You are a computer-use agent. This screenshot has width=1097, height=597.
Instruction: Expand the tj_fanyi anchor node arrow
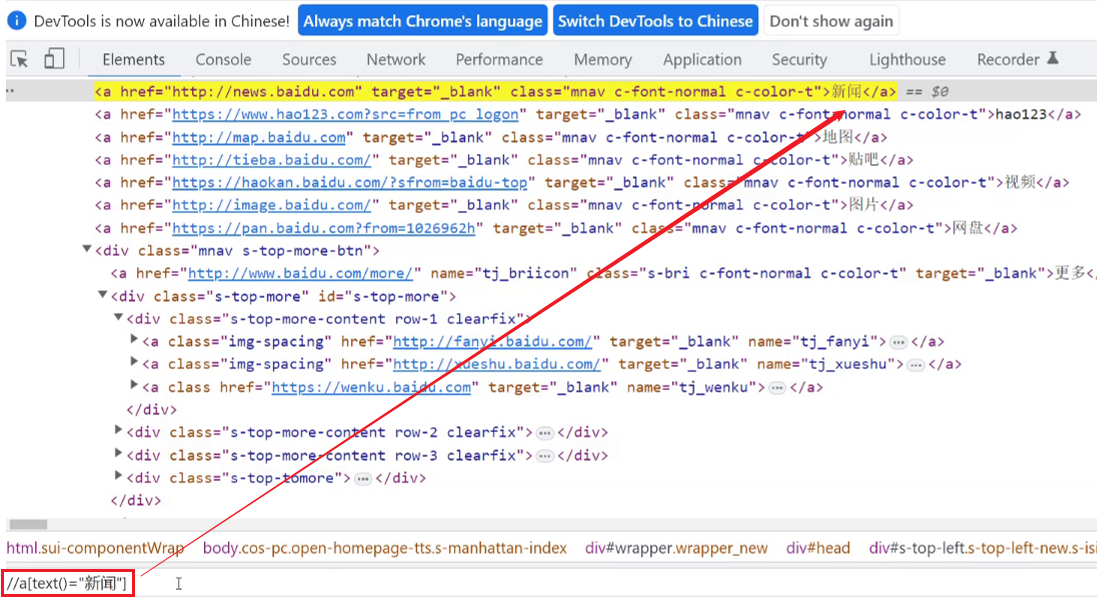tap(134, 339)
